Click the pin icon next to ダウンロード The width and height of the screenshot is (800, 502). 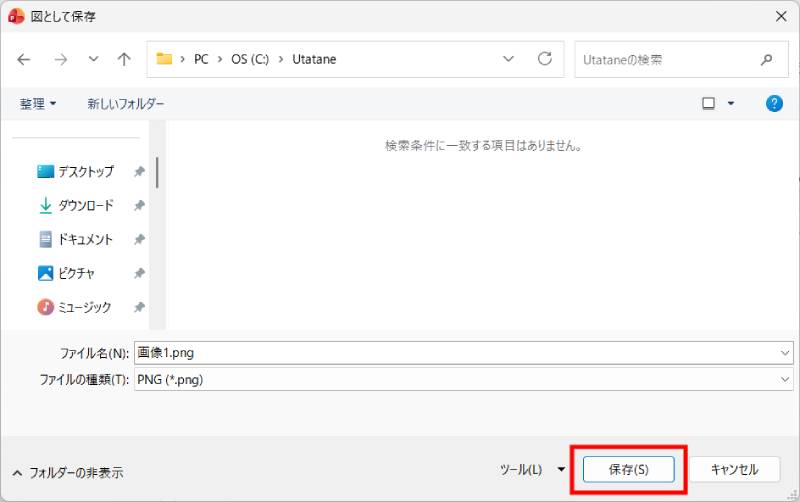(139, 206)
